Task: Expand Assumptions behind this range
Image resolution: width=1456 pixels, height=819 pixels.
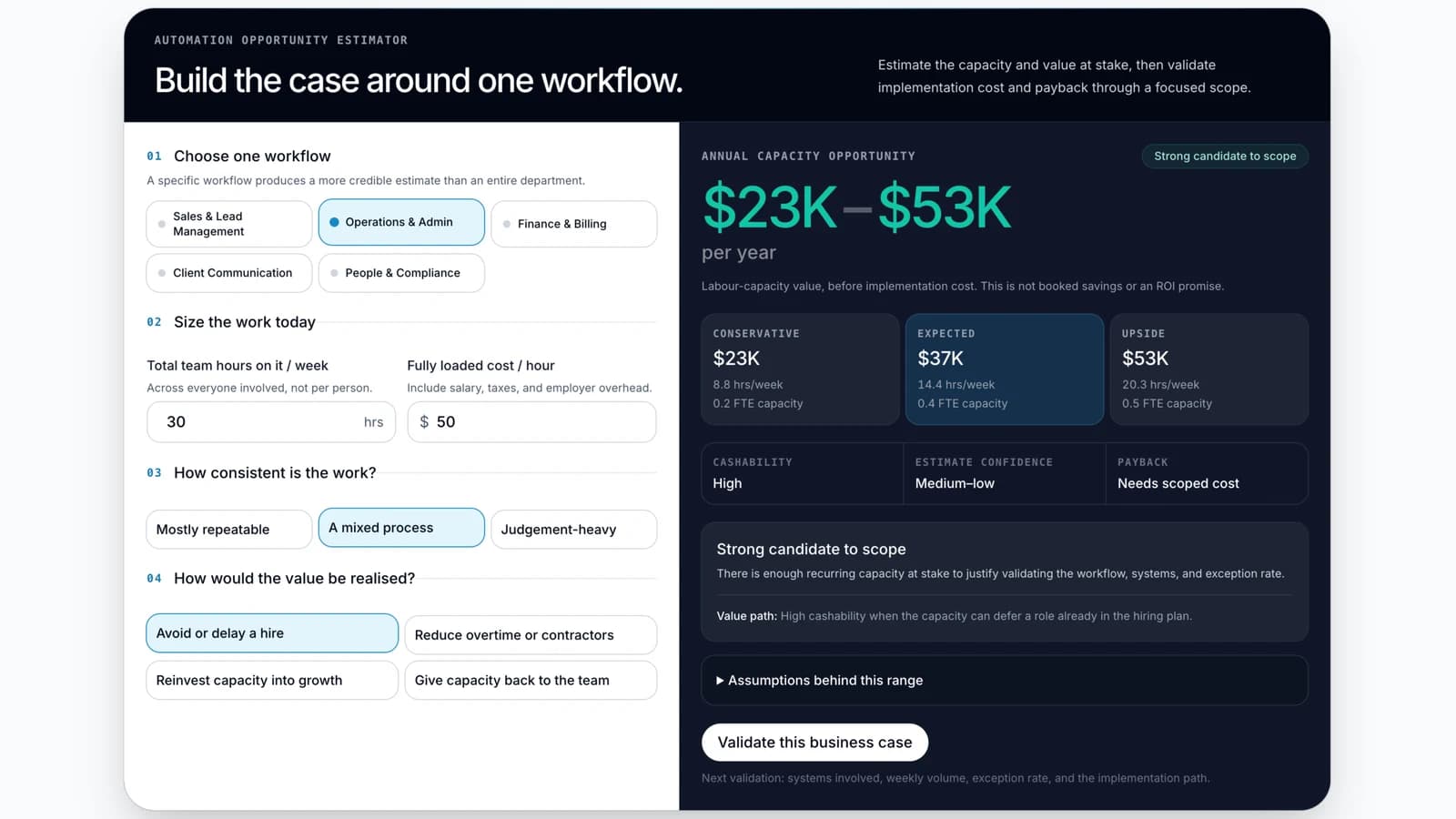Action: tap(1005, 681)
